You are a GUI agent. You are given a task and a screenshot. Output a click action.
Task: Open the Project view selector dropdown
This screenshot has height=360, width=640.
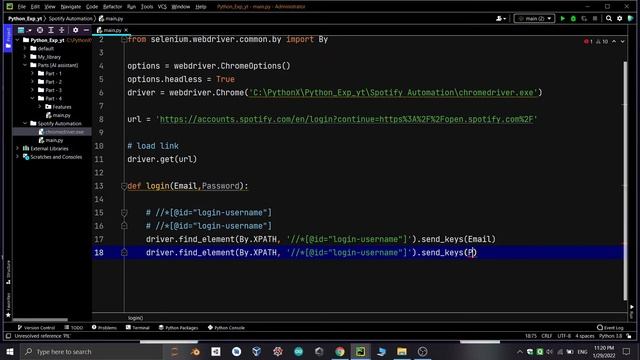(x=24, y=30)
